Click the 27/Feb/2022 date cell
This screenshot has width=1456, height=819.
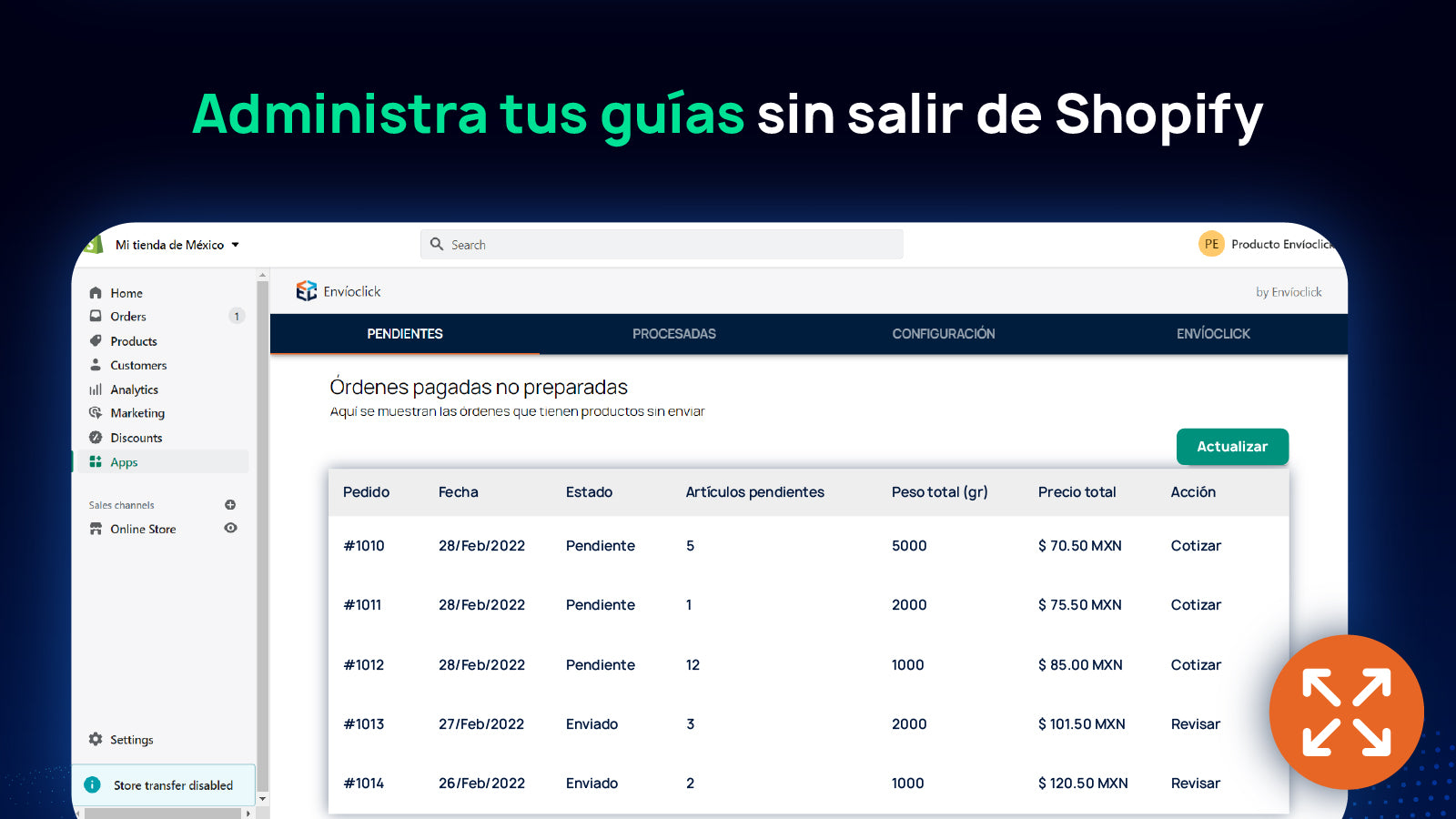click(481, 724)
